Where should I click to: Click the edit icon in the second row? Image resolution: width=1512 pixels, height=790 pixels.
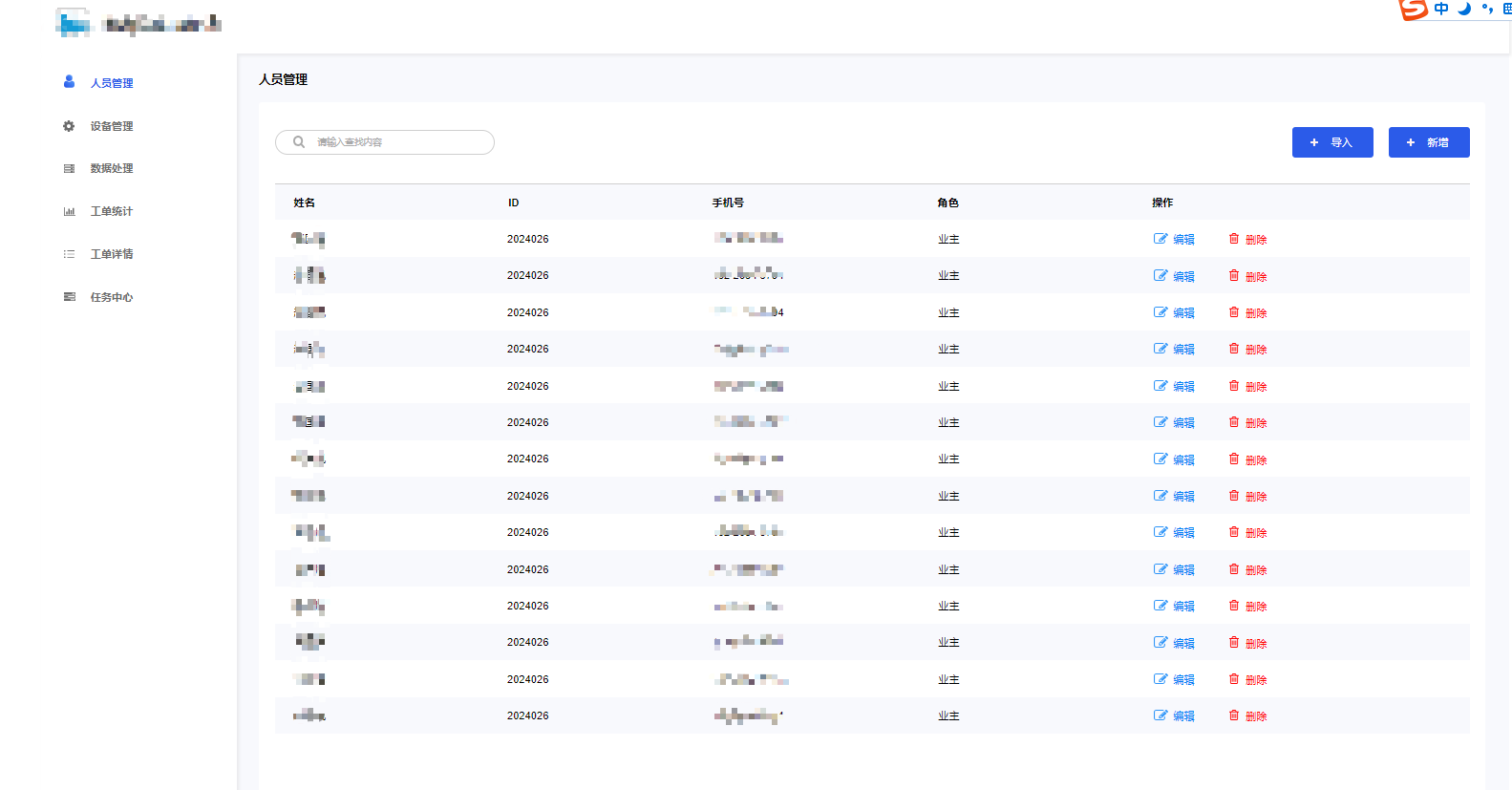[x=1161, y=275]
